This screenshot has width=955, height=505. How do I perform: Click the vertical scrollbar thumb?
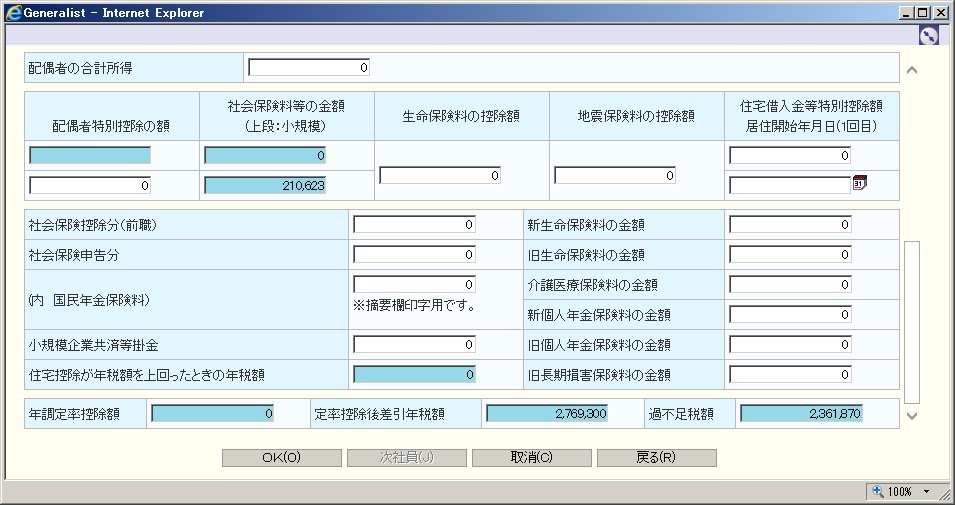click(912, 322)
